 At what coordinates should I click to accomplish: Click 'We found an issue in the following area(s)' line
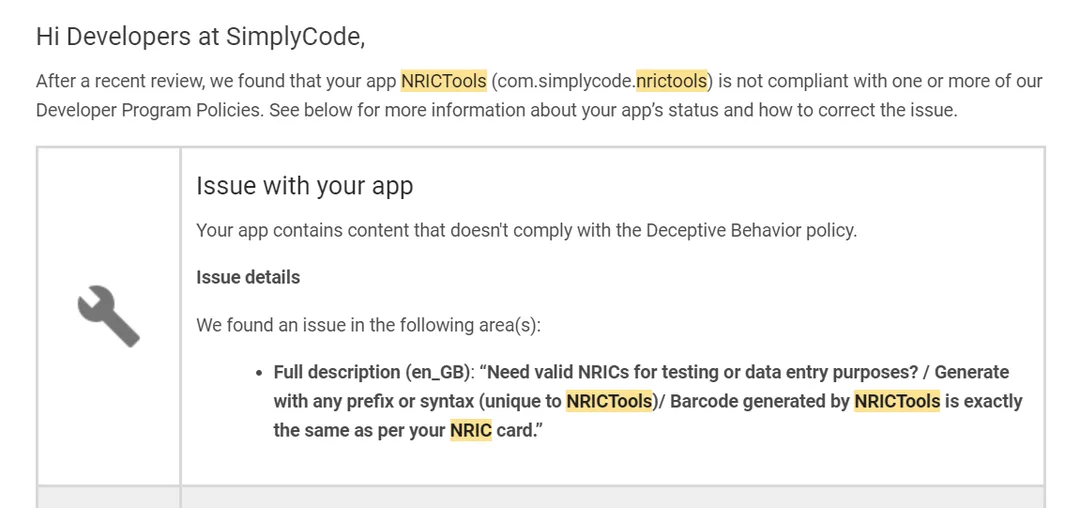tap(368, 324)
